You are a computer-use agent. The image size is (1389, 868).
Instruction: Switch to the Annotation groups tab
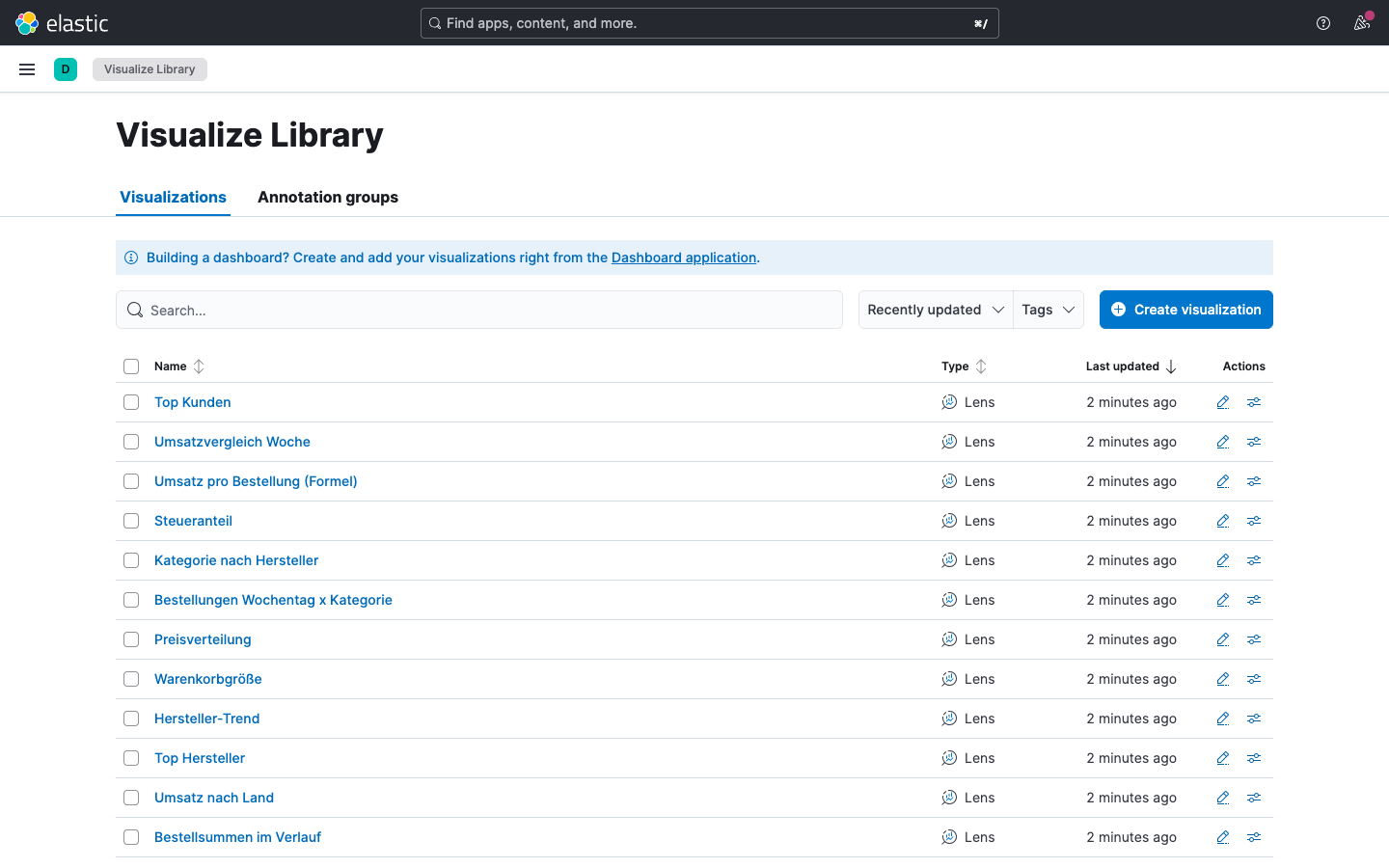pyautogui.click(x=328, y=197)
